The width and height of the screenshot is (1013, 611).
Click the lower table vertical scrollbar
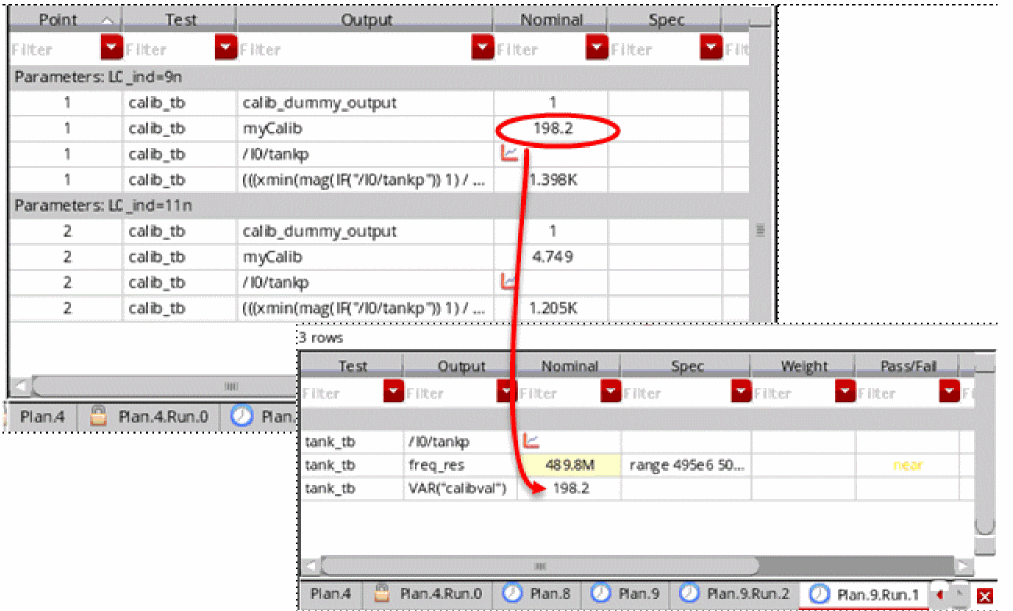pyautogui.click(x=984, y=452)
